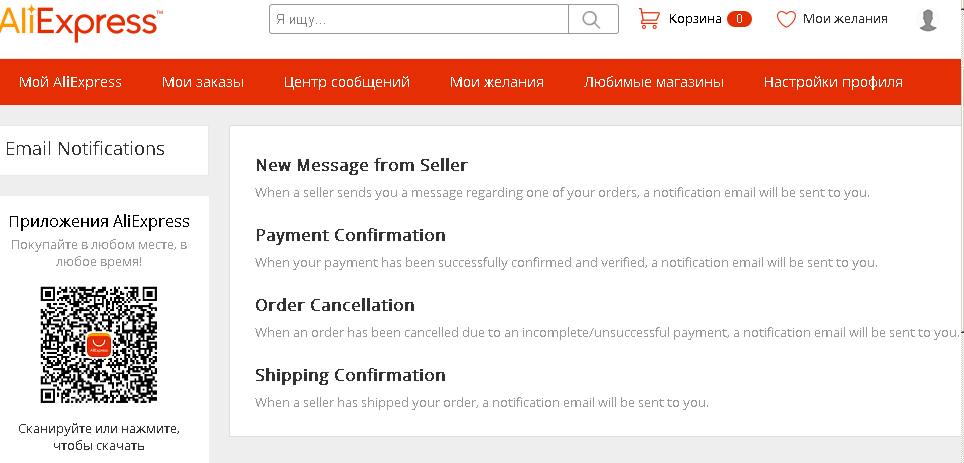
Task: Click the heart wishlist icon
Action: [x=786, y=19]
